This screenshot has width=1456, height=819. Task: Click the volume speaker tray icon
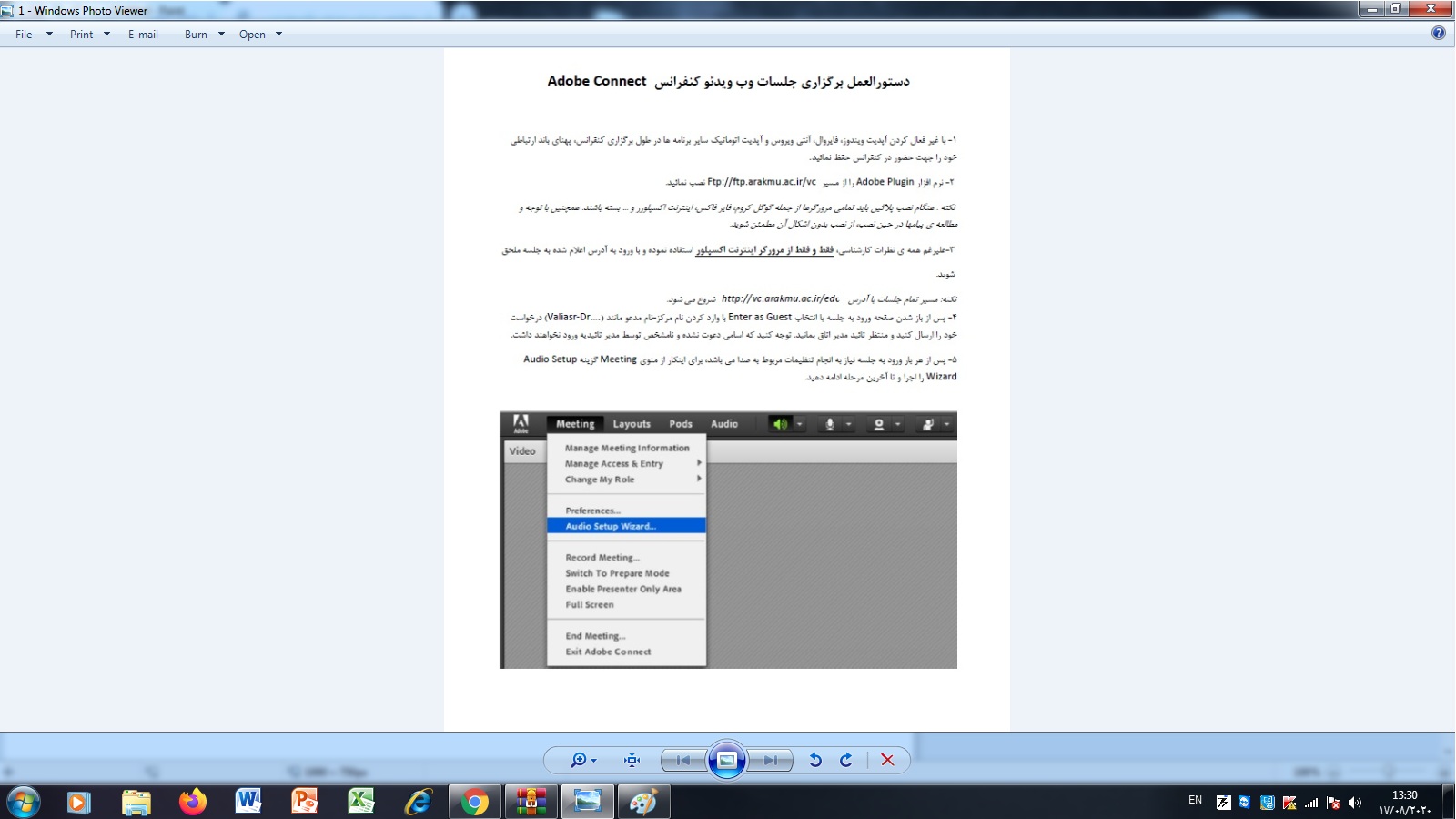click(x=1355, y=803)
